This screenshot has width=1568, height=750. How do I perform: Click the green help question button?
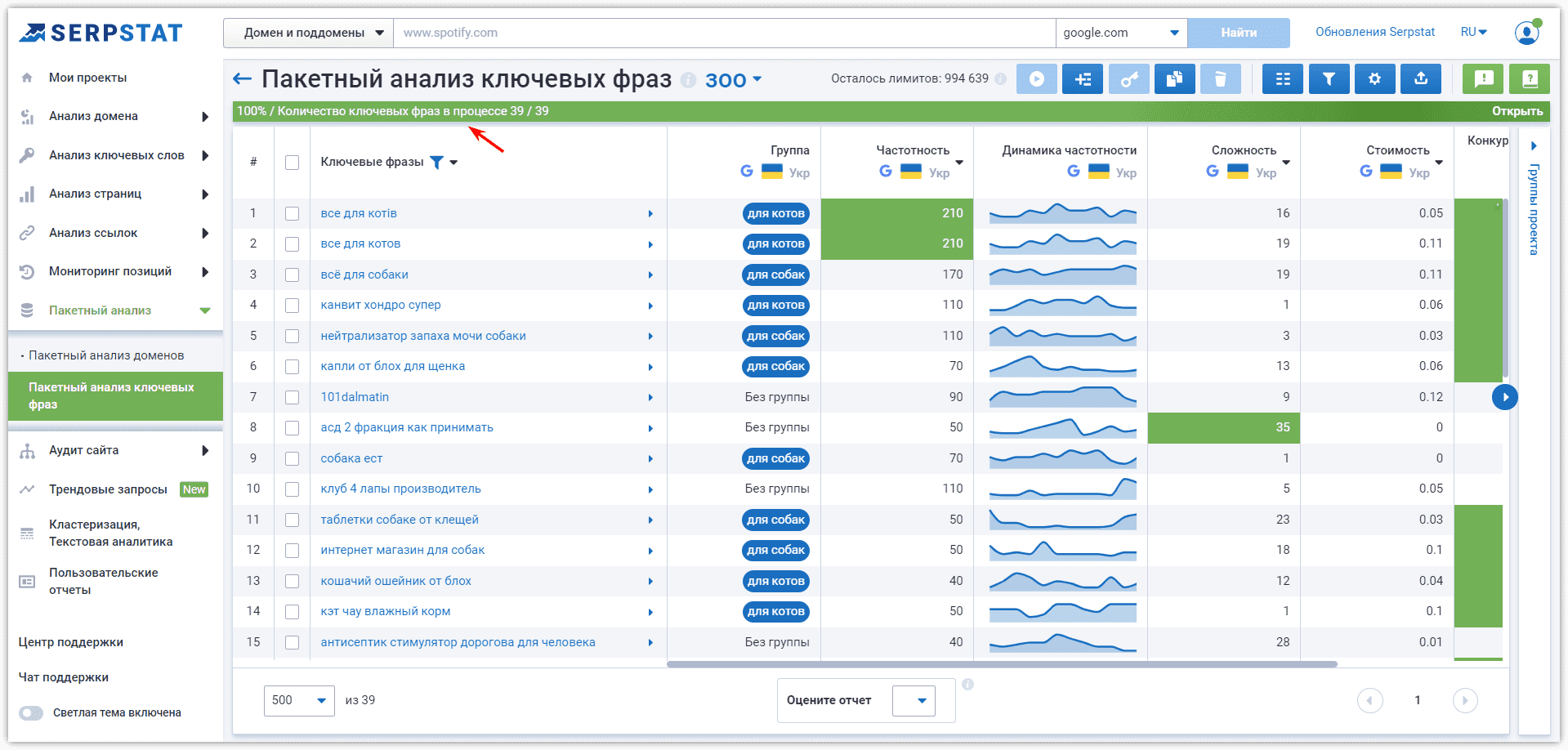(x=1530, y=79)
